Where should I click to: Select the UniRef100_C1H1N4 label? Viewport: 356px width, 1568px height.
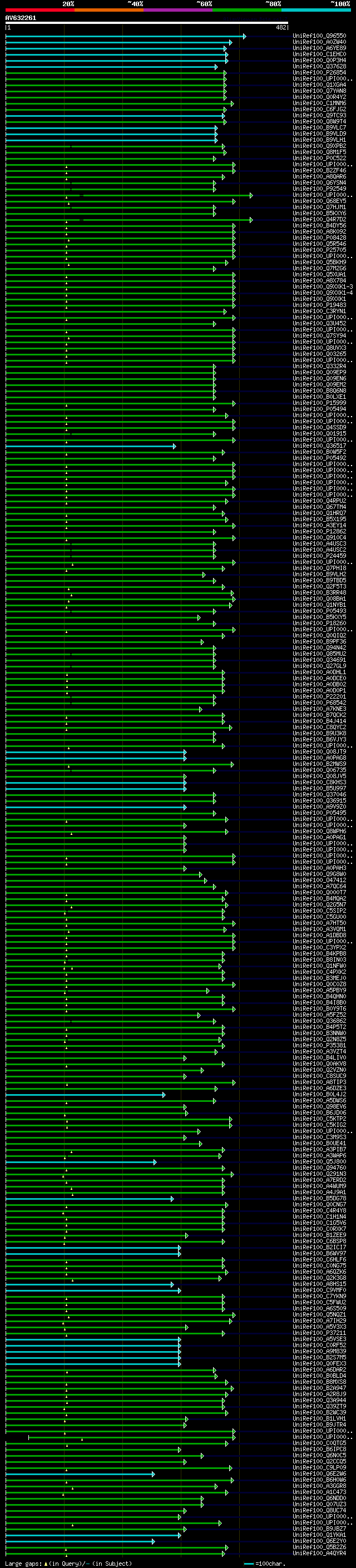319,1216
